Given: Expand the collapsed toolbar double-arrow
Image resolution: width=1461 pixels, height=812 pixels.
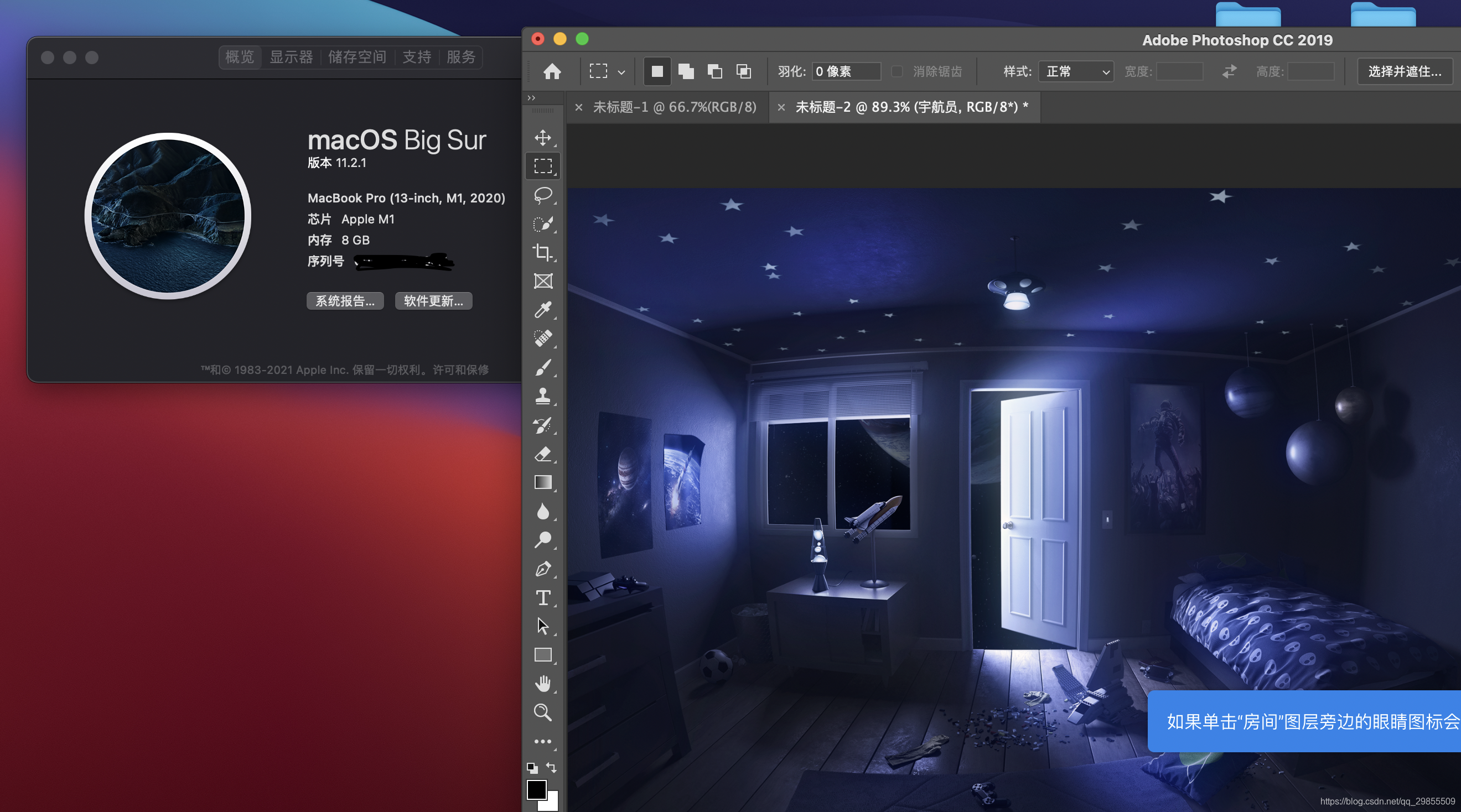Looking at the screenshot, I should click(531, 97).
